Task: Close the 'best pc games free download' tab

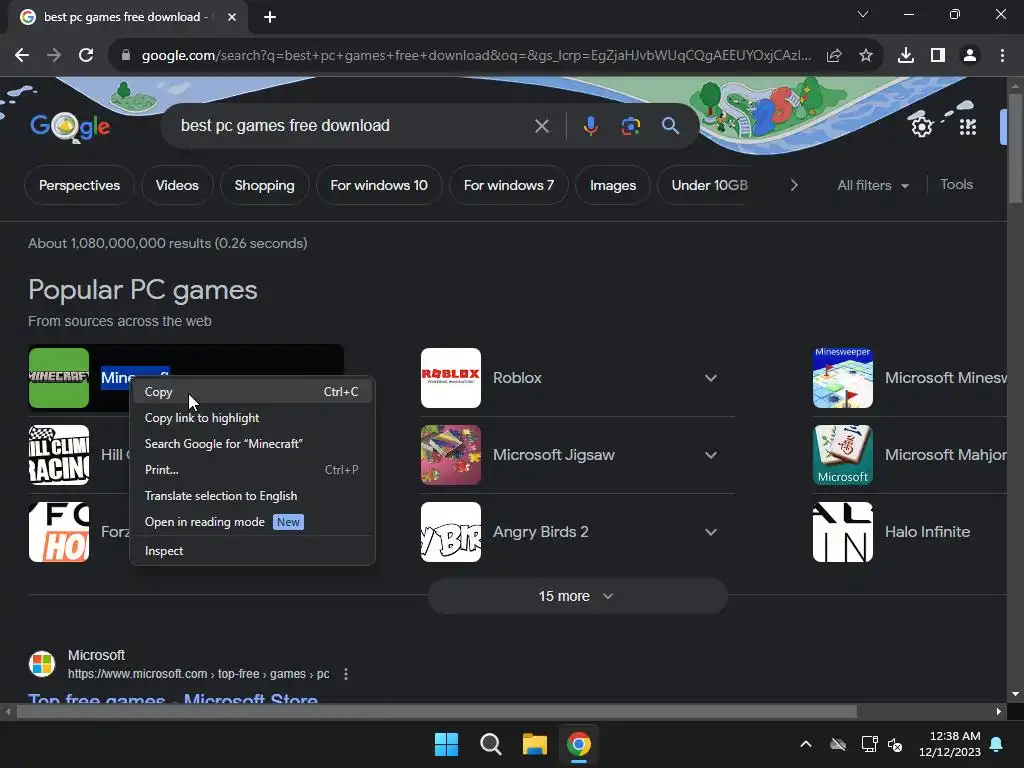Action: [232, 17]
